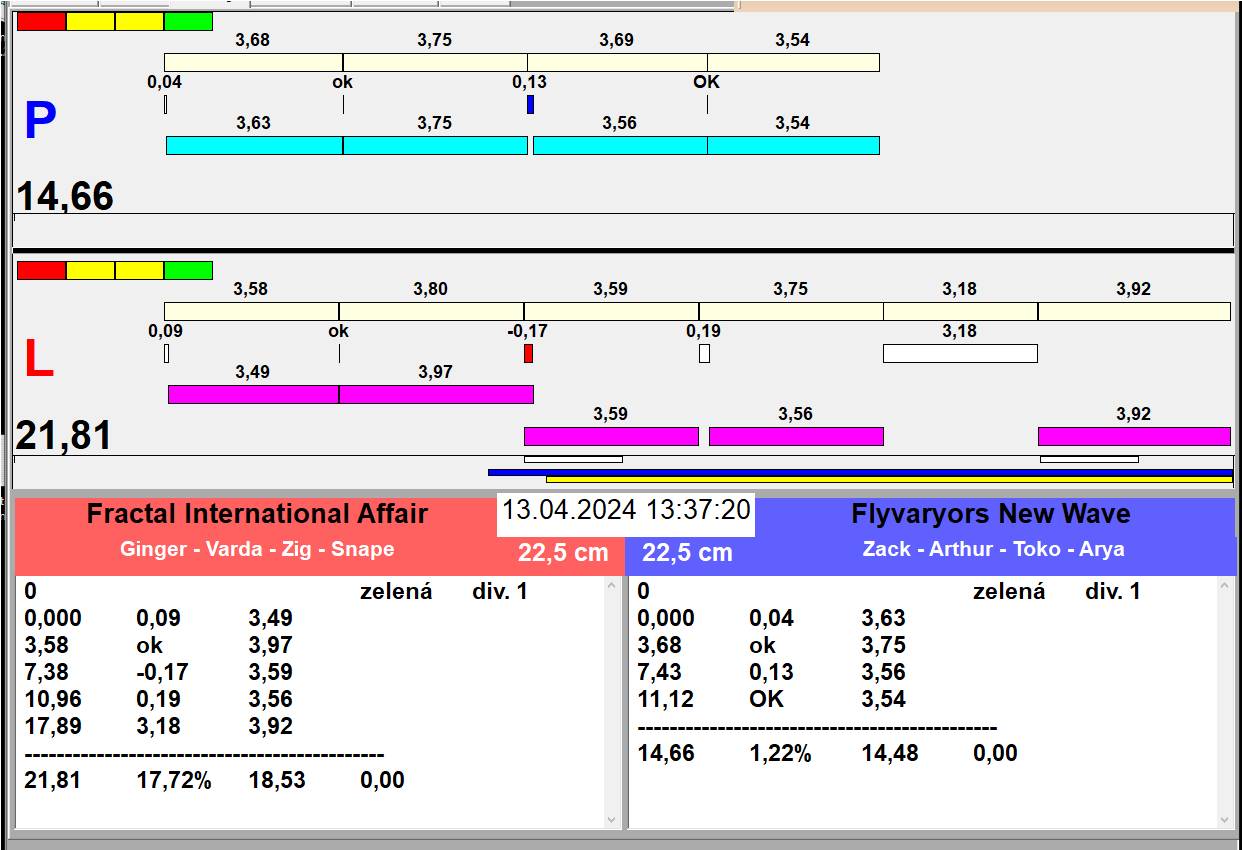Select the red -0,17 fault marker in lane L
This screenshot has width=1242, height=850.
point(528,354)
